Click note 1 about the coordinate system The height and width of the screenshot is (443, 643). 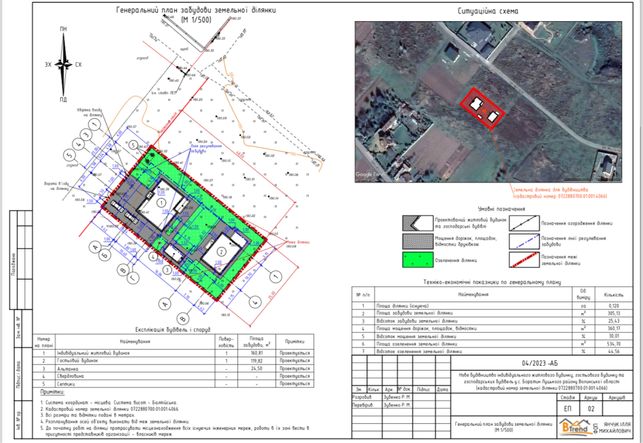click(x=109, y=402)
